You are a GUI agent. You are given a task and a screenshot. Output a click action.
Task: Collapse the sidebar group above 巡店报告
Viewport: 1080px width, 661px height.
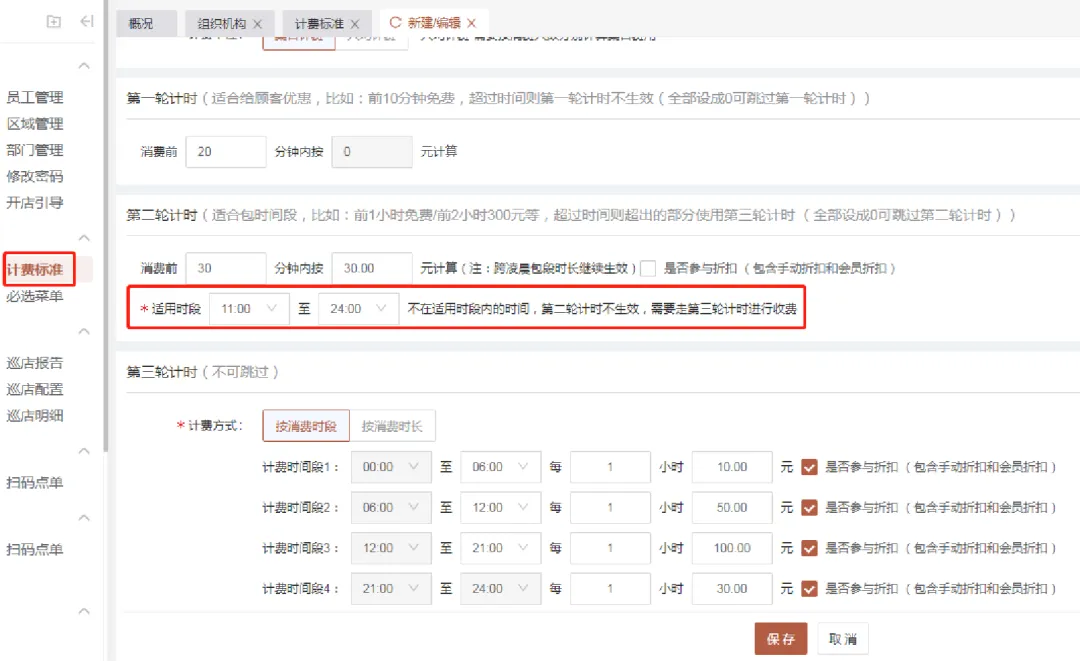[85, 332]
